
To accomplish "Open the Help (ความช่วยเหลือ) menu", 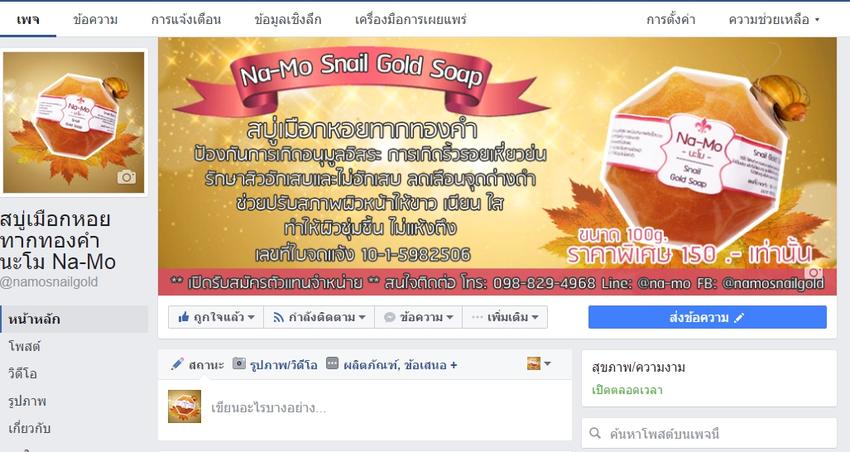I will point(774,20).
